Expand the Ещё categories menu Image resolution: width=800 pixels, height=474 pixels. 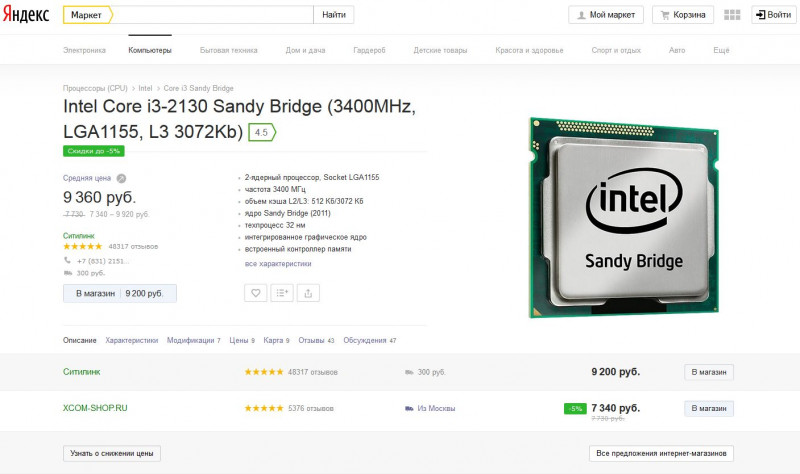point(721,50)
